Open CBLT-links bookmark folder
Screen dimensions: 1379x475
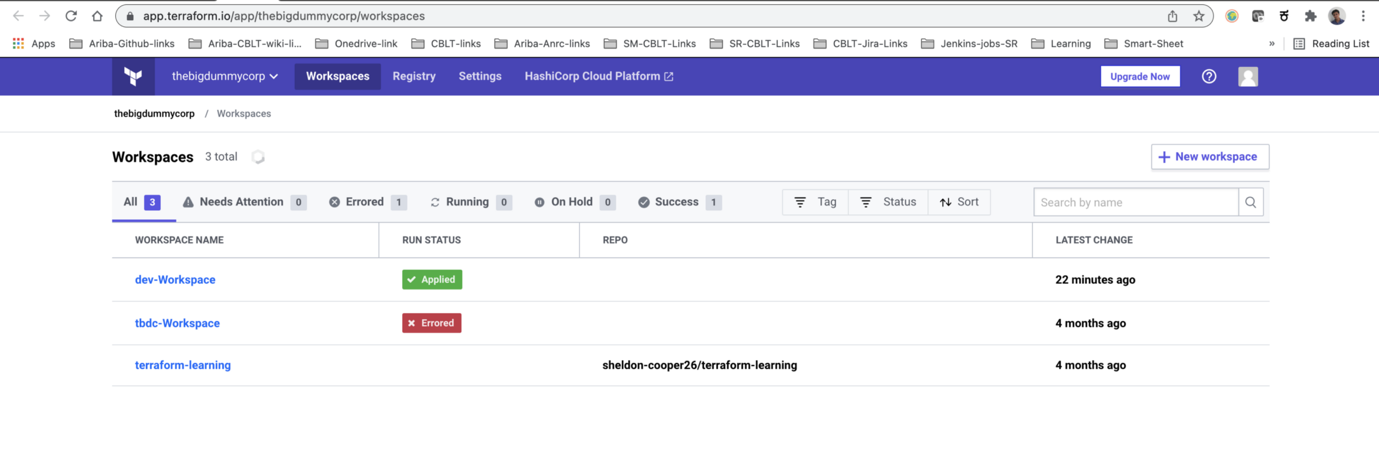pos(446,44)
